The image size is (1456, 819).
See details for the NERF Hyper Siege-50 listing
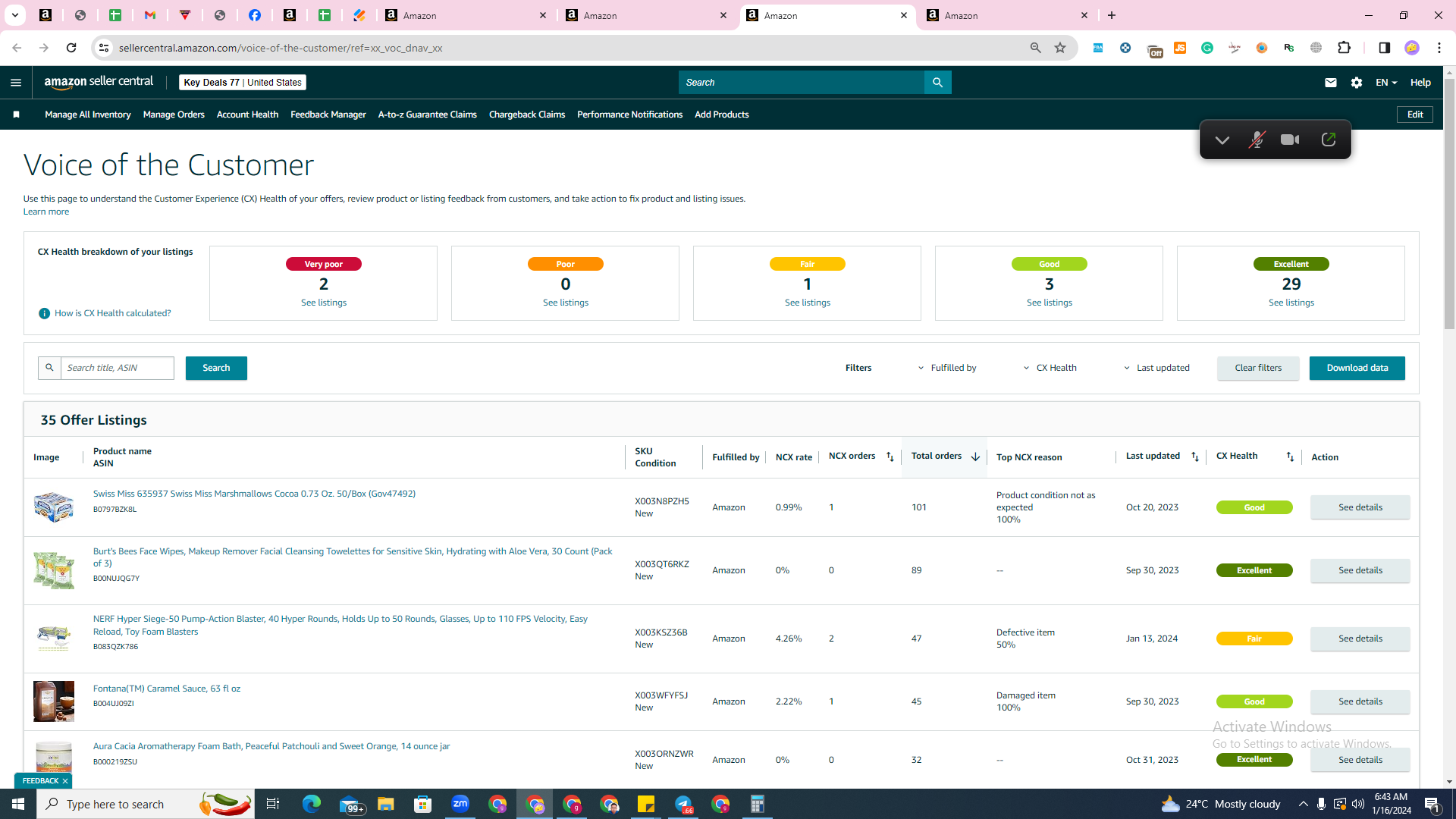[x=1360, y=639]
